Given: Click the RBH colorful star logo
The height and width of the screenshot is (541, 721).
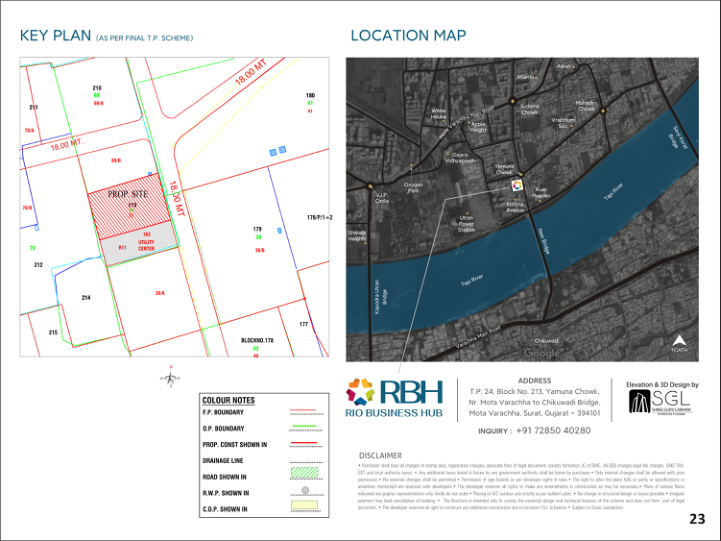Looking at the screenshot, I should pyautogui.click(x=360, y=391).
